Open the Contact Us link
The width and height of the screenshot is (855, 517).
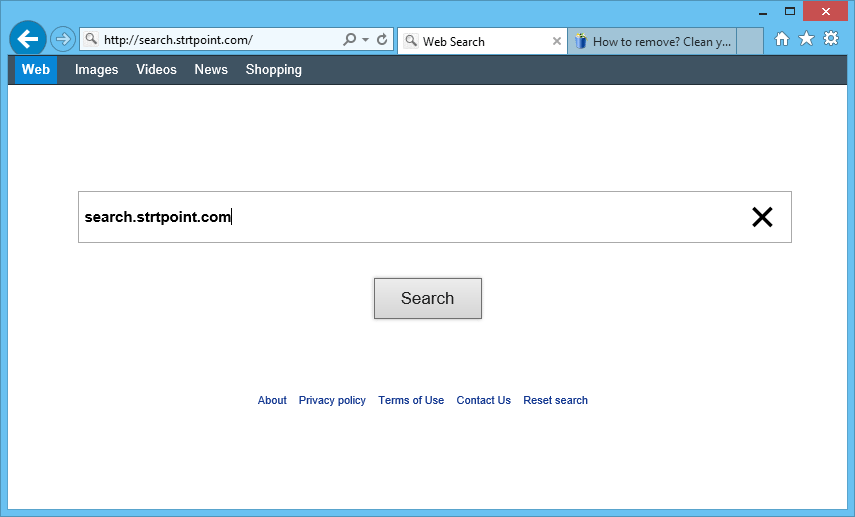pos(484,400)
